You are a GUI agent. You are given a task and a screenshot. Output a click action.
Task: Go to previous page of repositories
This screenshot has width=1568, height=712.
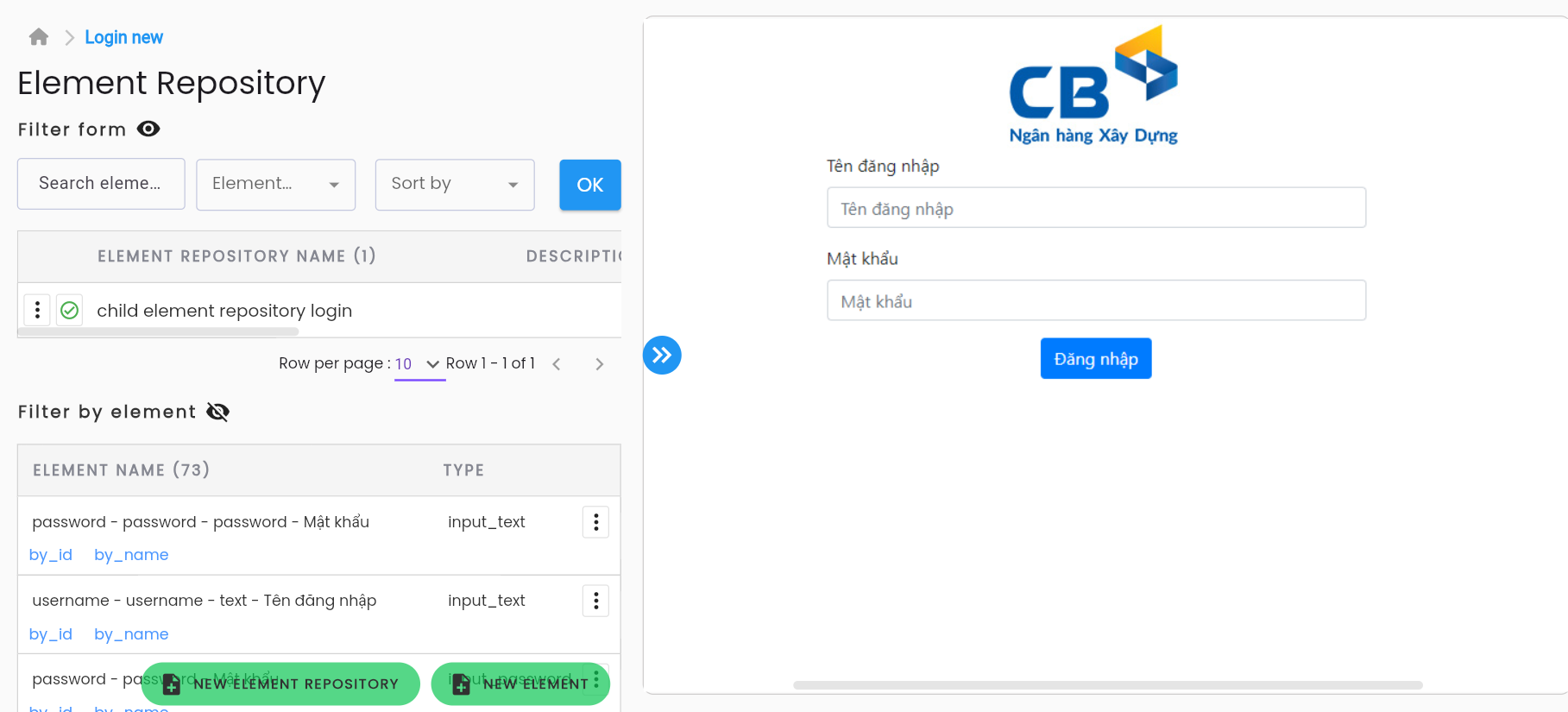(x=557, y=364)
